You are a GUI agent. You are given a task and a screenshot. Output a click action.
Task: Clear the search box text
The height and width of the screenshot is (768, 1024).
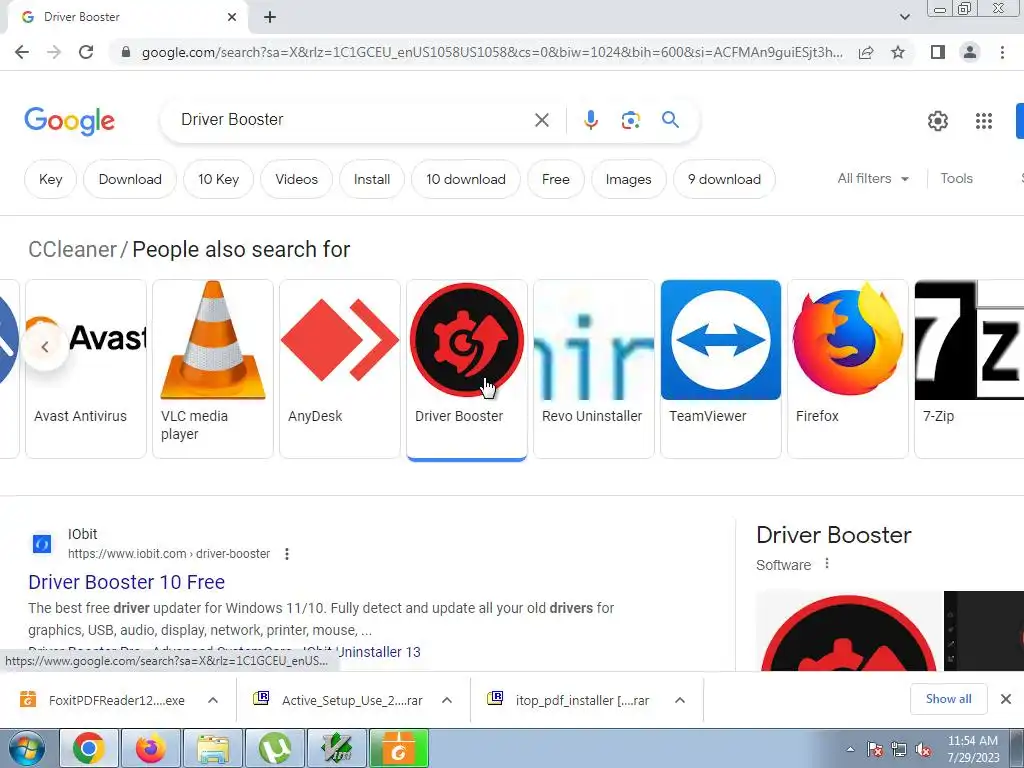(x=541, y=120)
